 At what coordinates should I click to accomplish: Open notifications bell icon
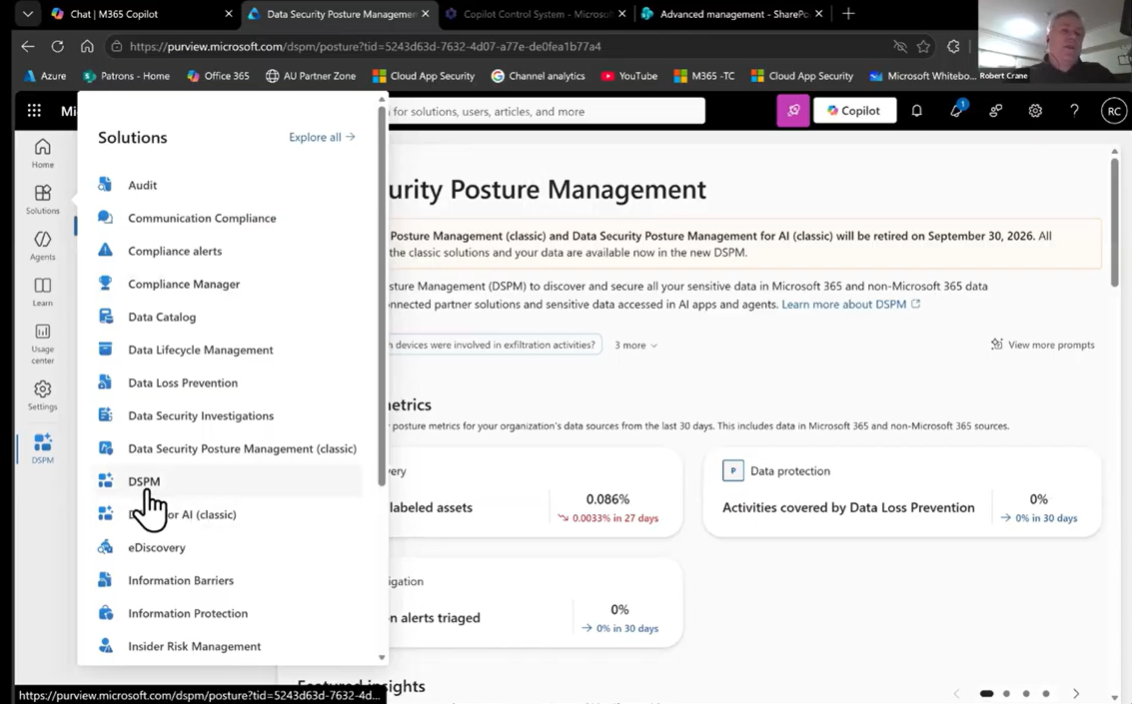pos(917,110)
